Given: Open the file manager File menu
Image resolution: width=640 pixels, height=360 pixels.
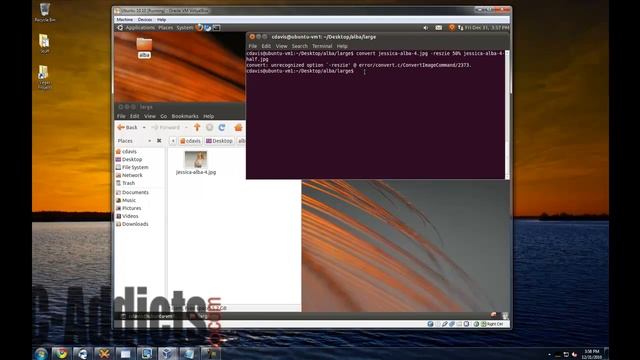Looking at the screenshot, I should (x=121, y=116).
